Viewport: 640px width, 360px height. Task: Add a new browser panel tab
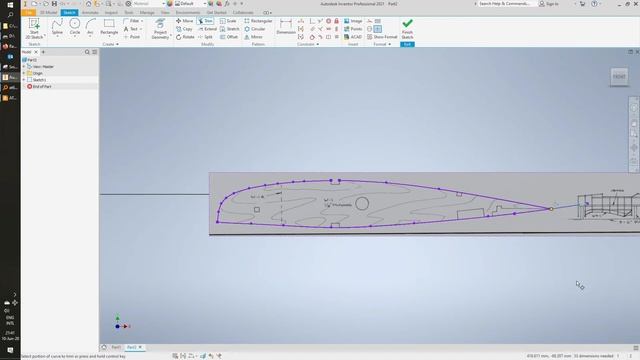coord(43,52)
